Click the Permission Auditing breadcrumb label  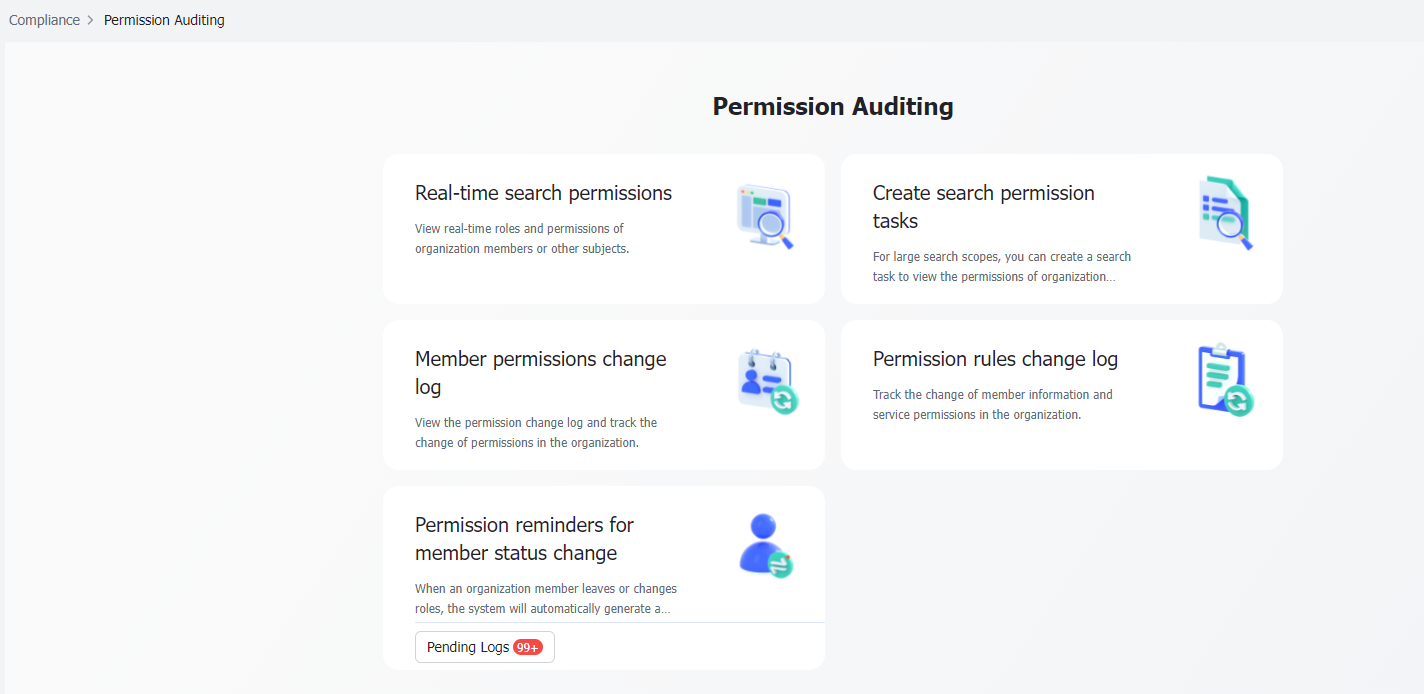pos(164,19)
